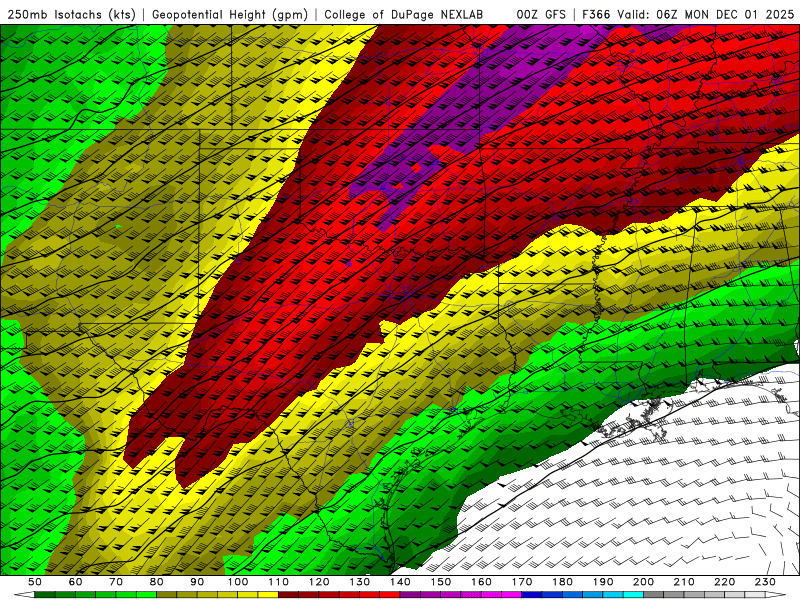
Task: Select the 170 label on the color scale
Action: click(x=522, y=582)
